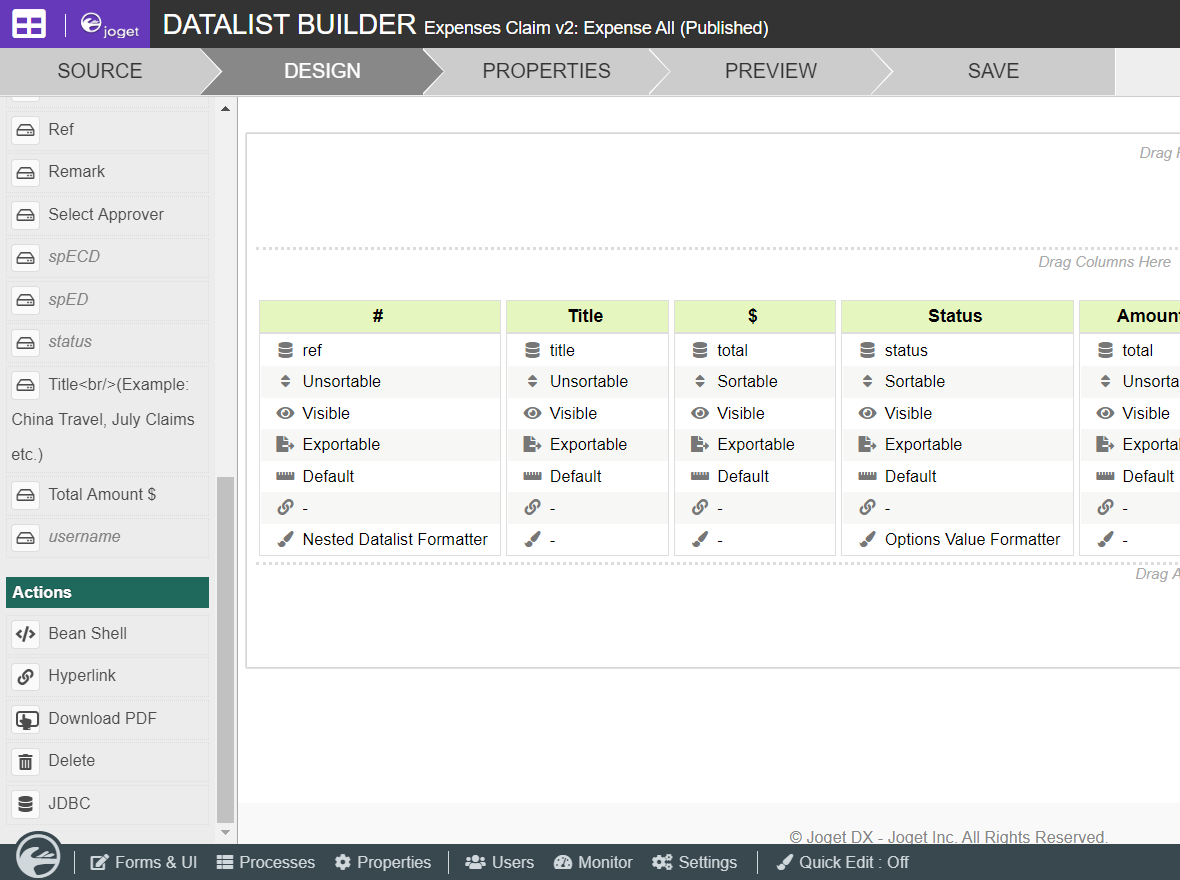Open Monitor in the admin bar
Image resolution: width=1180 pixels, height=880 pixels.
(593, 862)
